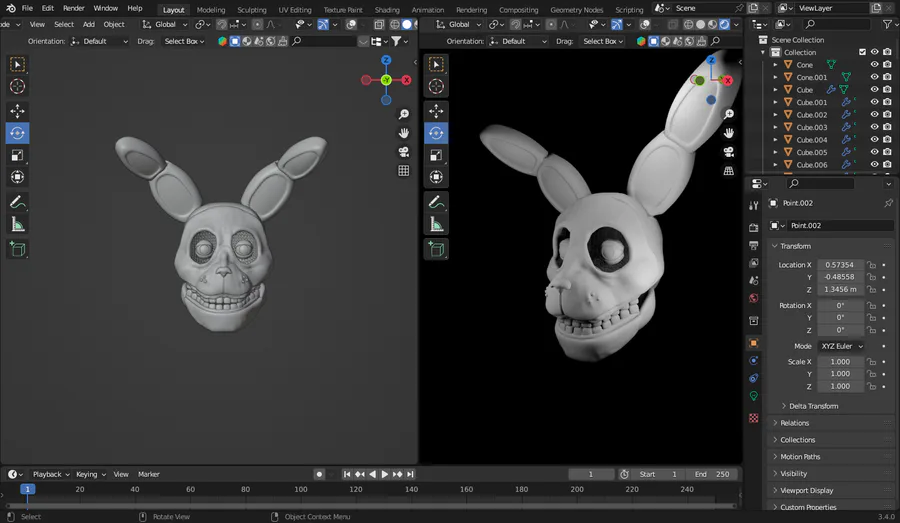Hide Cone.001 in viewport
This screenshot has width=900, height=523.
point(875,77)
